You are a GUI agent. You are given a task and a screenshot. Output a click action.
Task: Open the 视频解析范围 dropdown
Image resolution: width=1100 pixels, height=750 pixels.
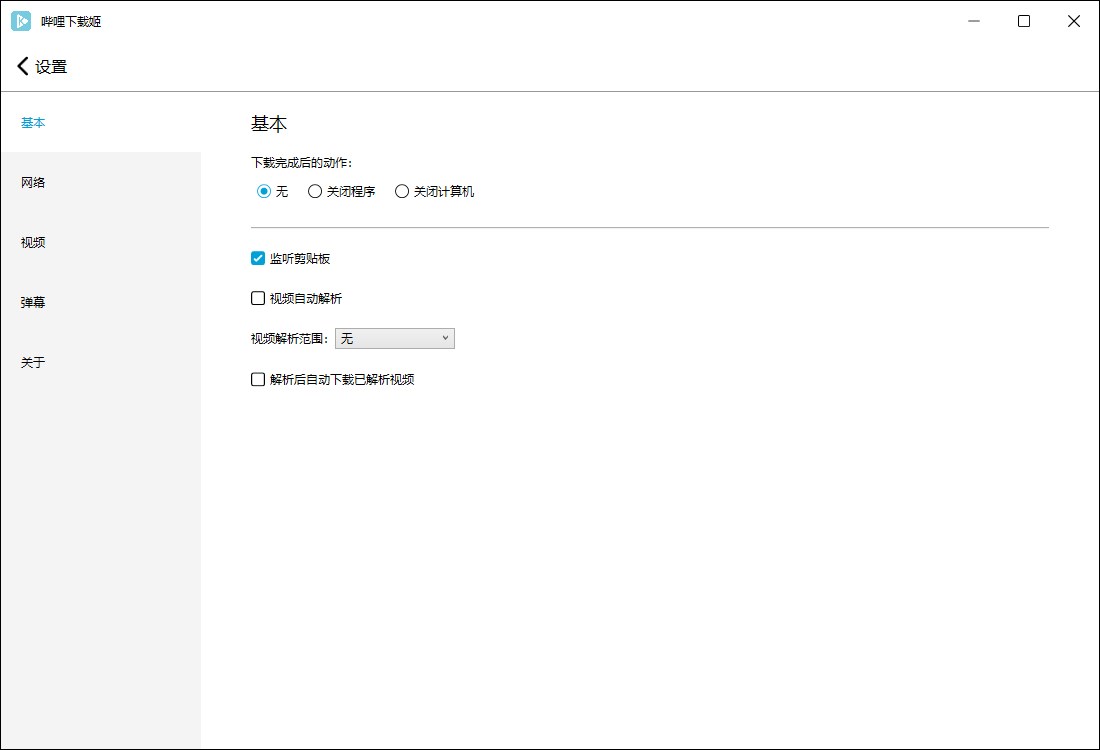pyautogui.click(x=395, y=339)
